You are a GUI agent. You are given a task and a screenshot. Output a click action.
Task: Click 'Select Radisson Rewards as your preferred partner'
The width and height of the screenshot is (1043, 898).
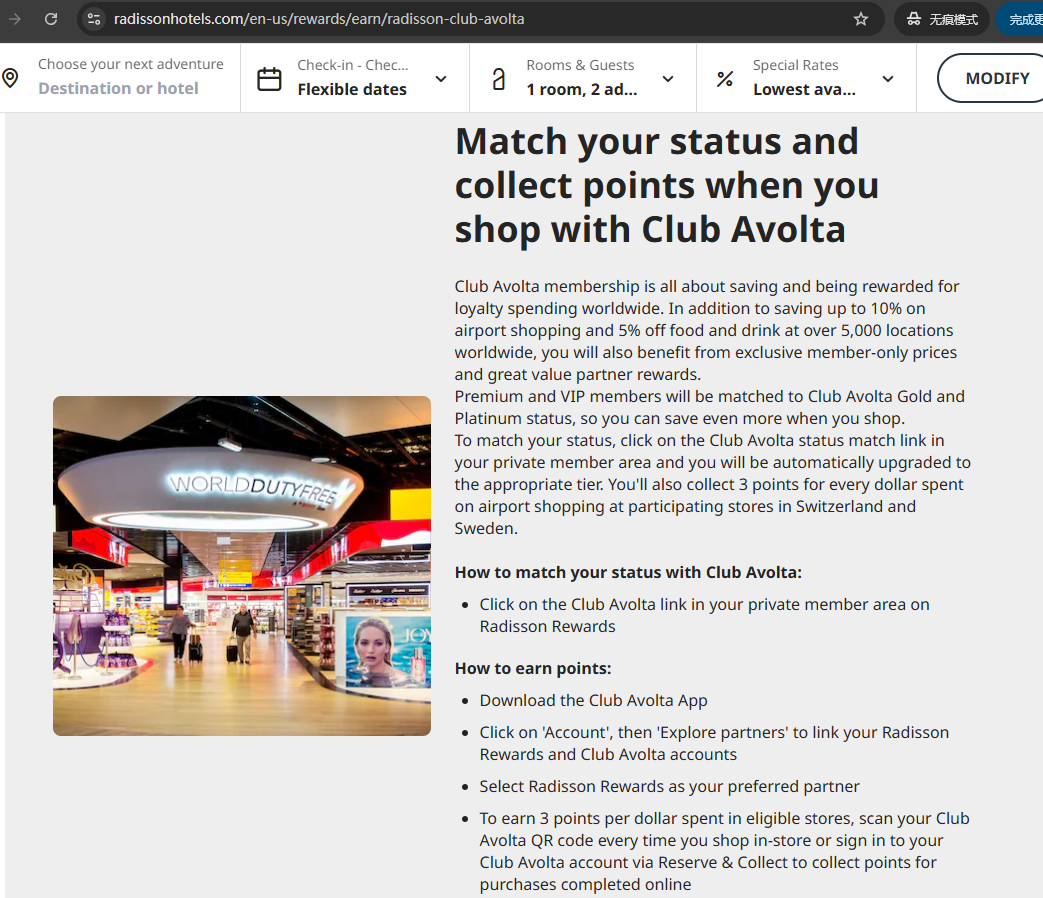(669, 786)
